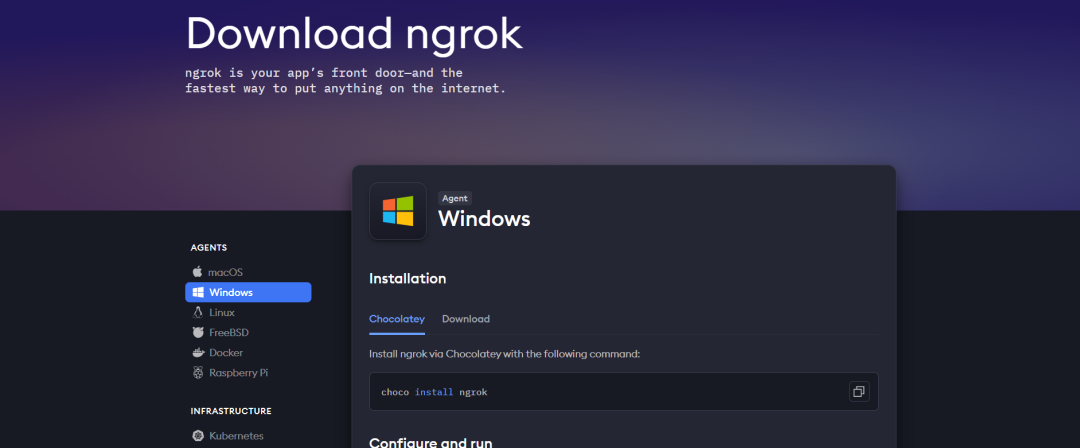Switch to the Chocolatey installation tab
Viewport: 1080px width, 448px height.
point(397,319)
